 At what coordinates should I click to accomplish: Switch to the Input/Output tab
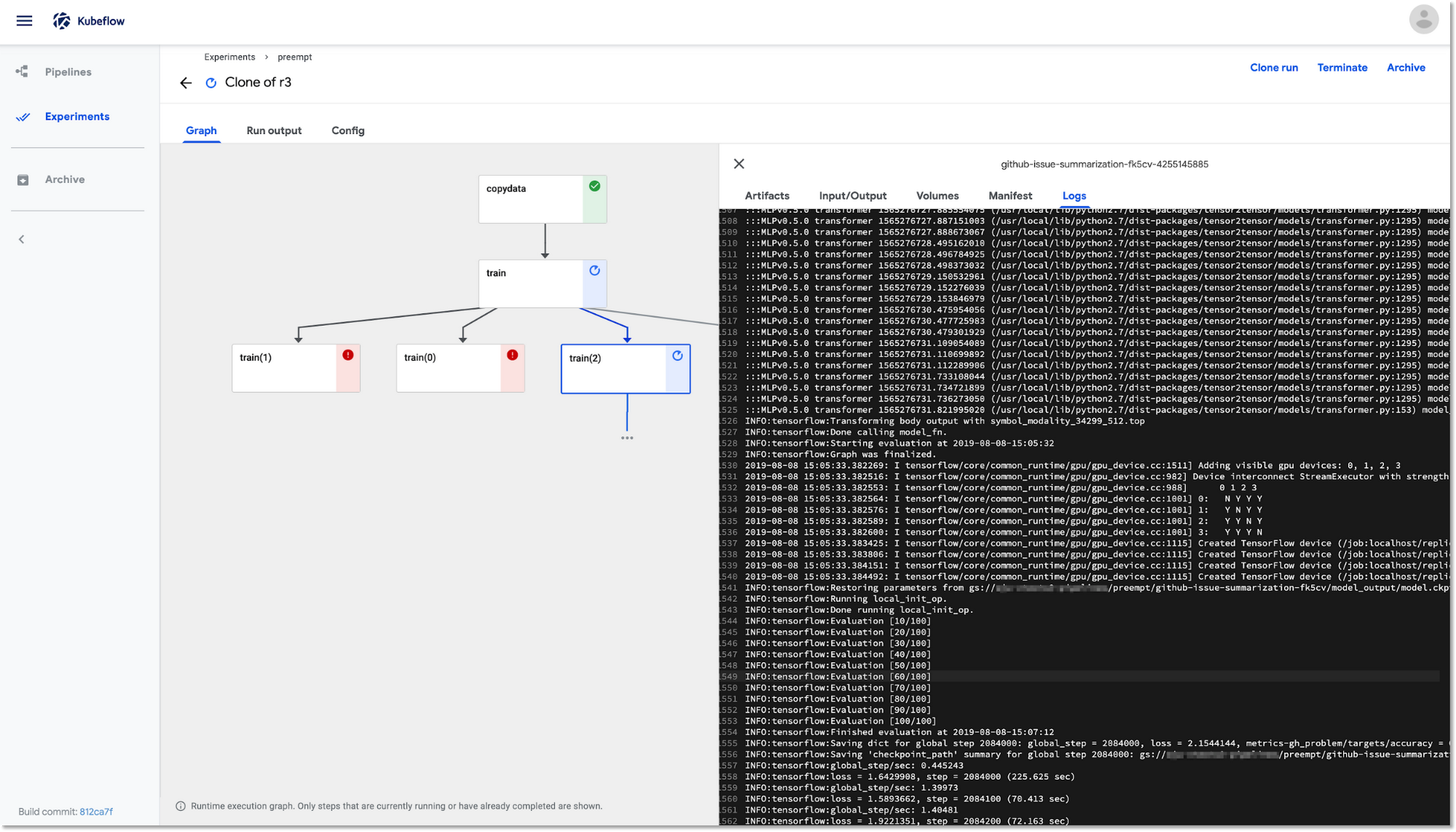853,196
